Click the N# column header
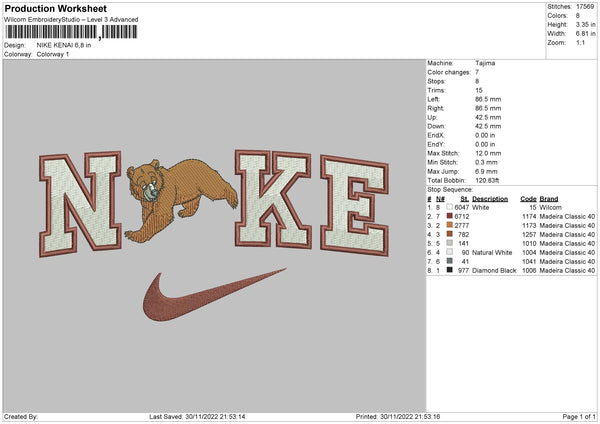 click(x=440, y=199)
